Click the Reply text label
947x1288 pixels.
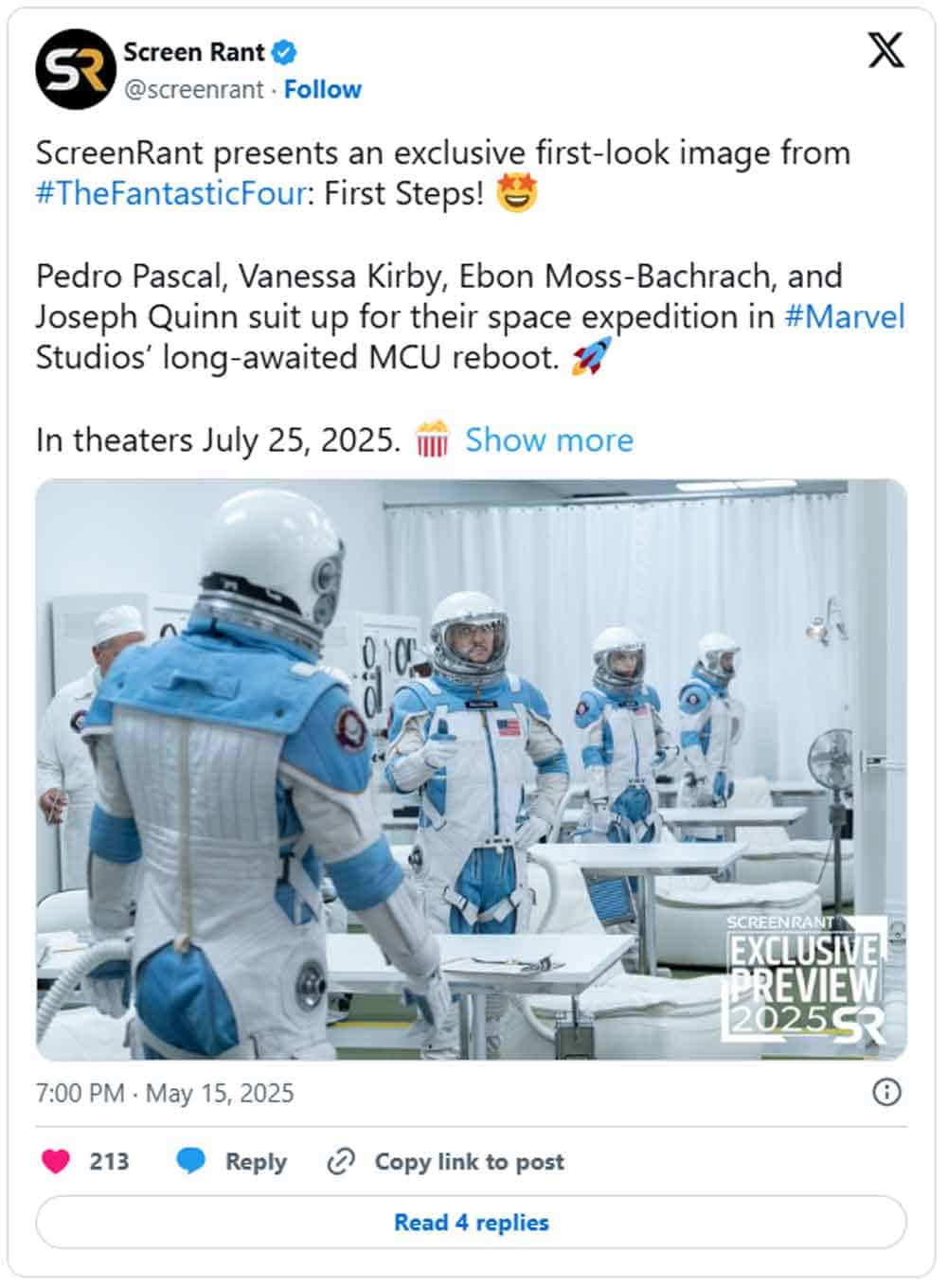point(256,1161)
